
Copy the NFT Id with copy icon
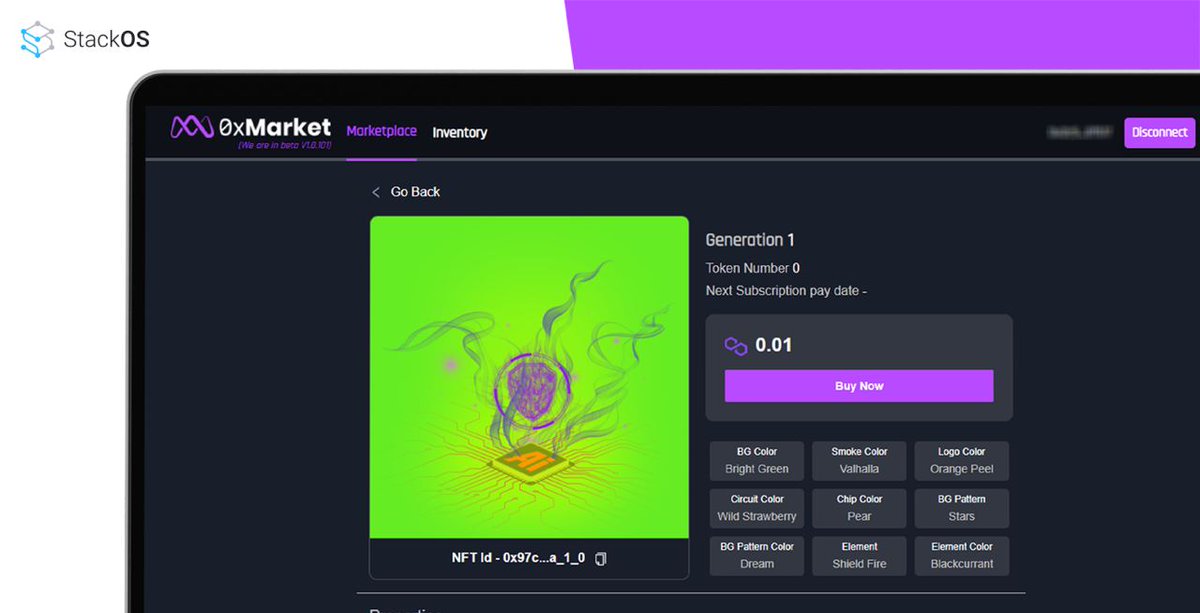pos(601,558)
